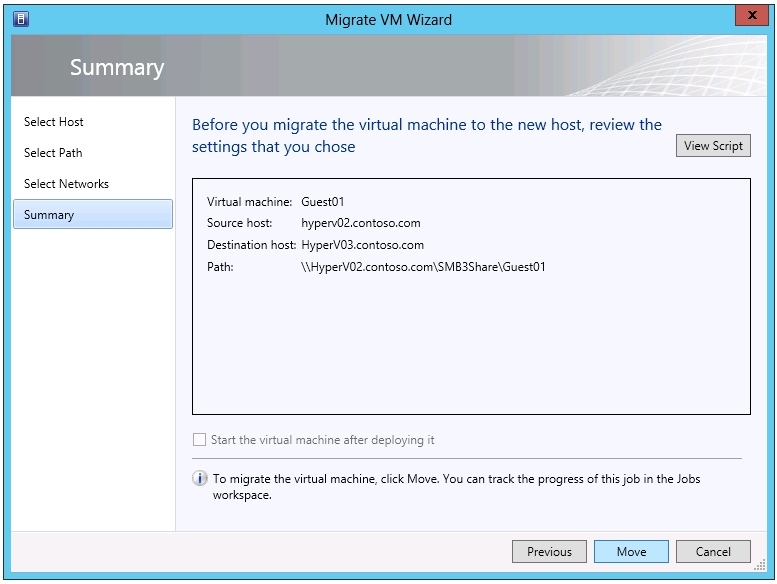
Task: Click the Previous button
Action: pyautogui.click(x=549, y=552)
